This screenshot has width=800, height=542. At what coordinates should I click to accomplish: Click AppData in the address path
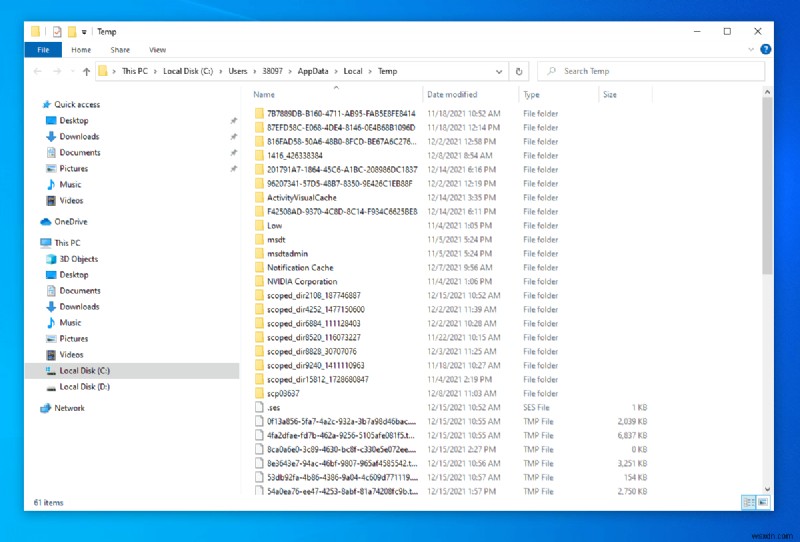(313, 71)
